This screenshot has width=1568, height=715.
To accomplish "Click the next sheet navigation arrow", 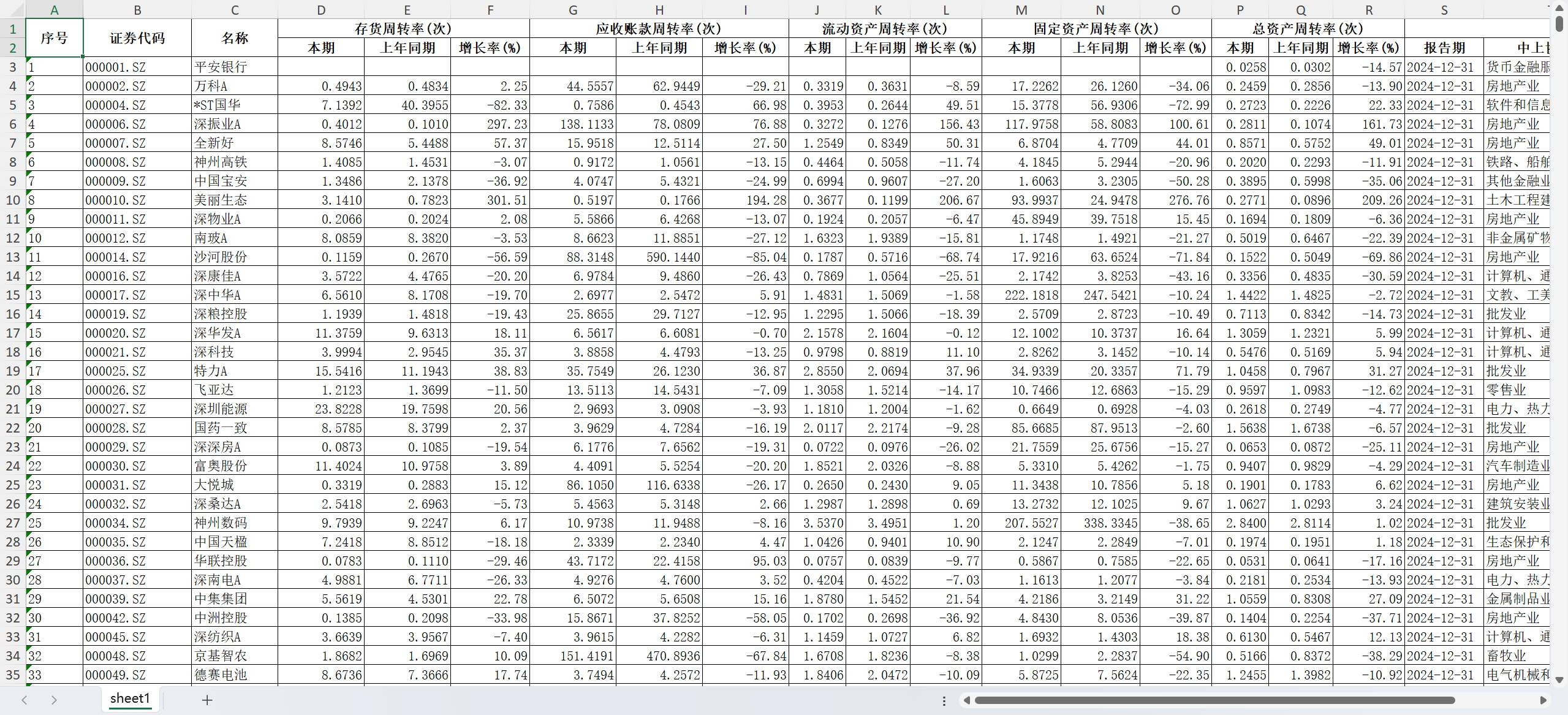I will click(x=54, y=700).
